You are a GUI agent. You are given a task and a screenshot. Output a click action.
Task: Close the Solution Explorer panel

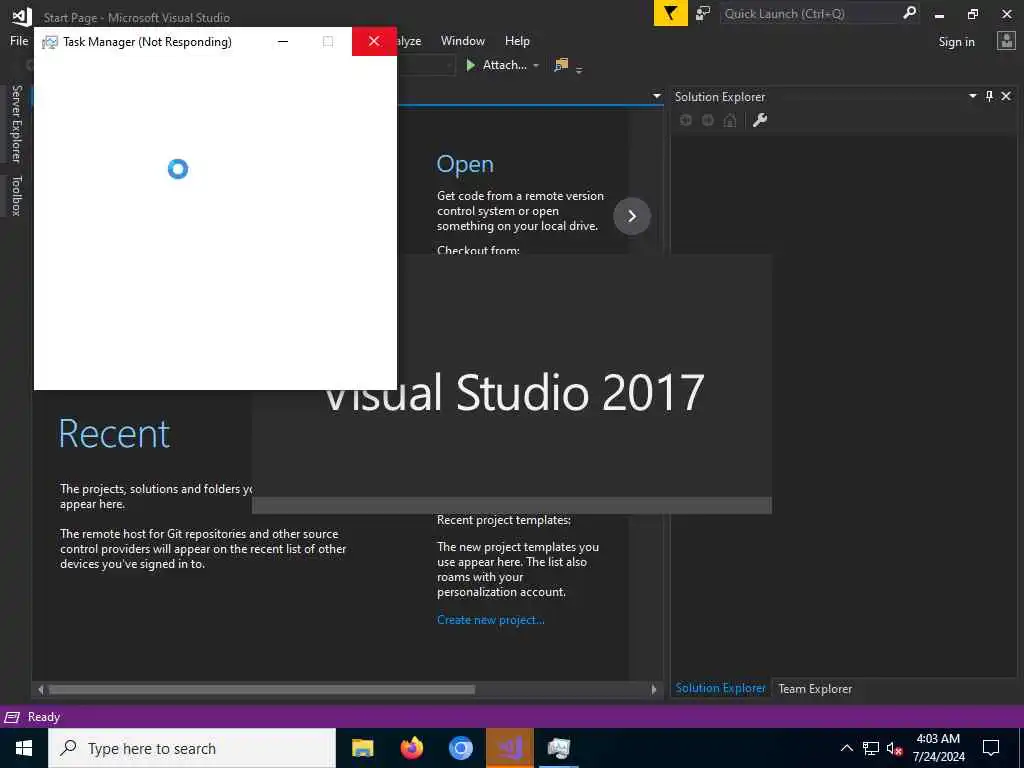coord(1006,96)
